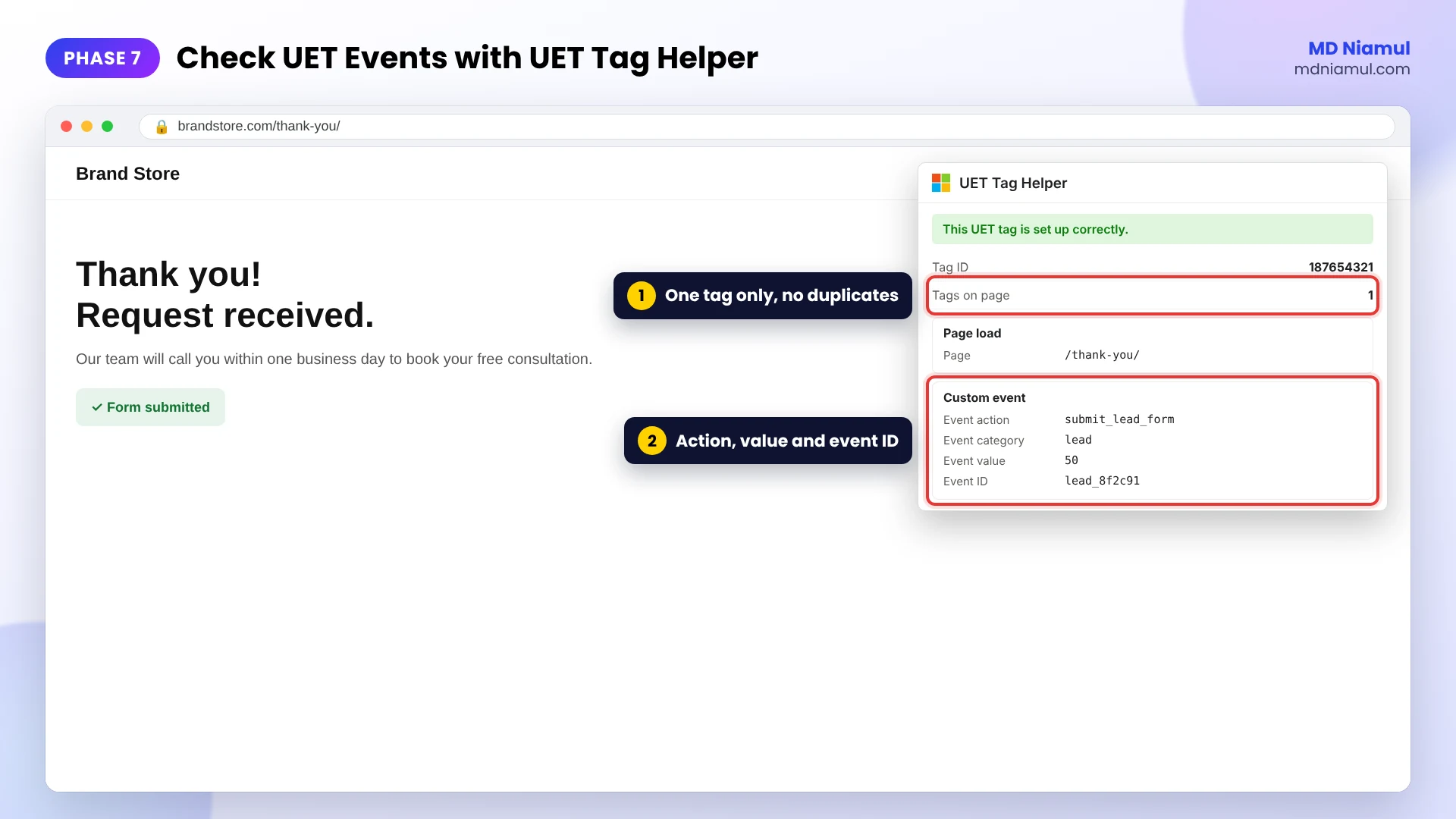This screenshot has height=819, width=1456.
Task: Click the Form submitted badge label
Action: coord(158,407)
